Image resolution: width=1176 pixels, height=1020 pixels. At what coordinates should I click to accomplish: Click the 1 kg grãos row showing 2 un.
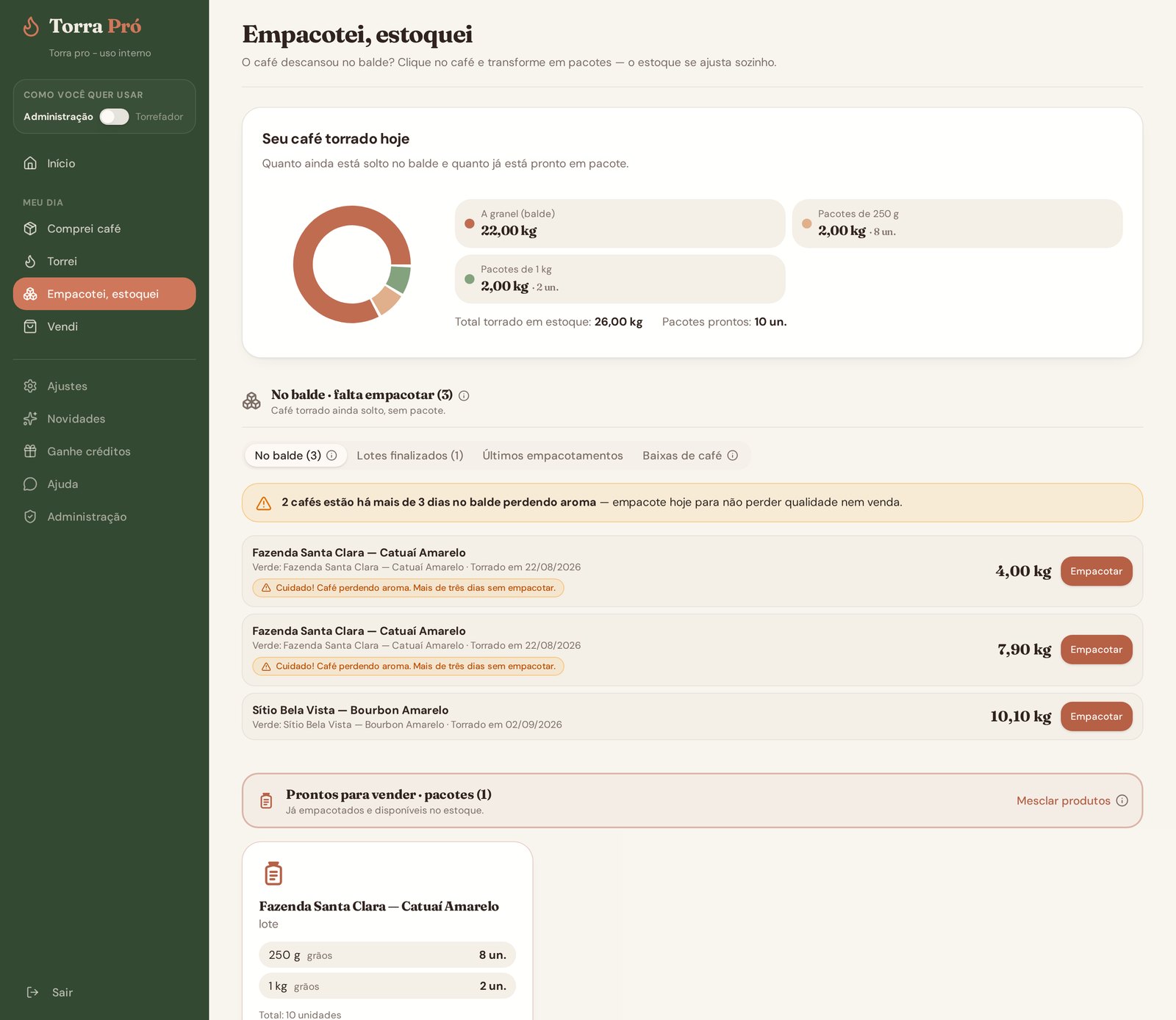coord(387,986)
